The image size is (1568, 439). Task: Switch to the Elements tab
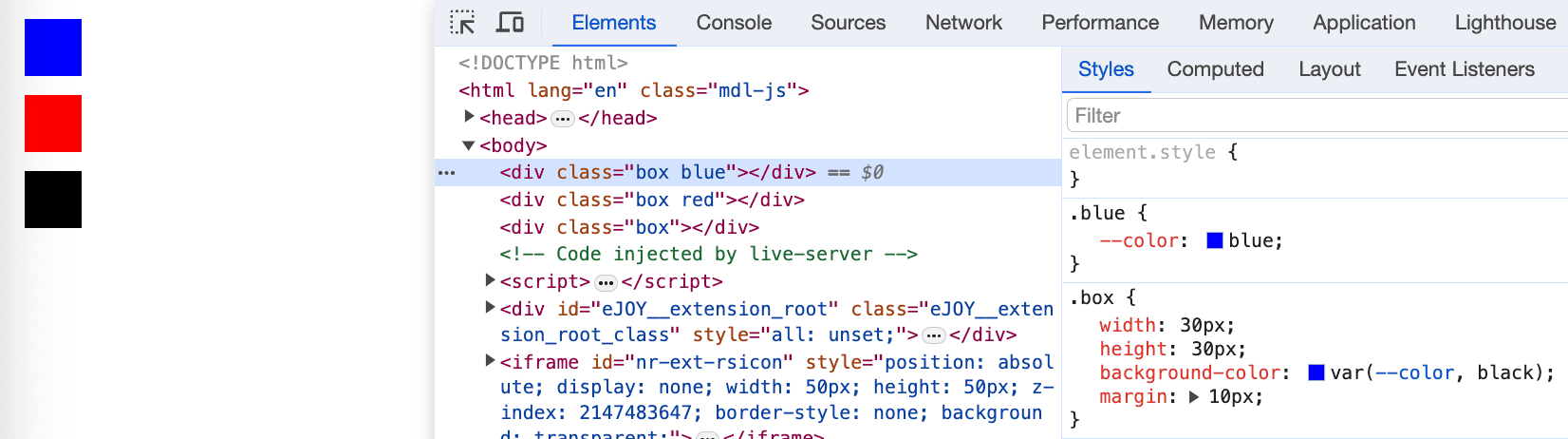pyautogui.click(x=613, y=23)
